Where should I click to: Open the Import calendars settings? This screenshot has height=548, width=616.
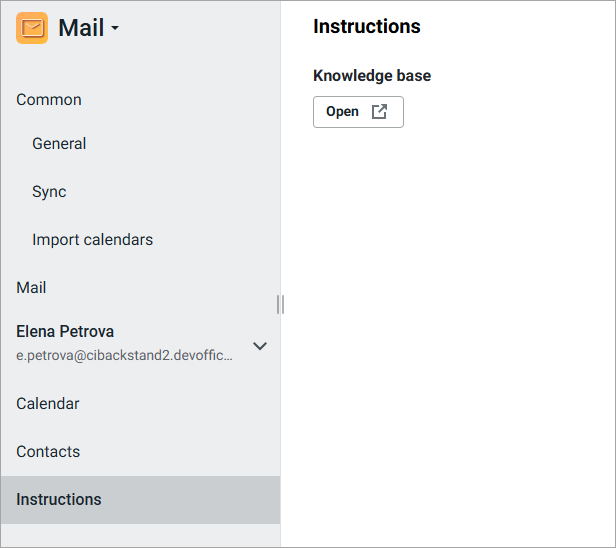92,240
